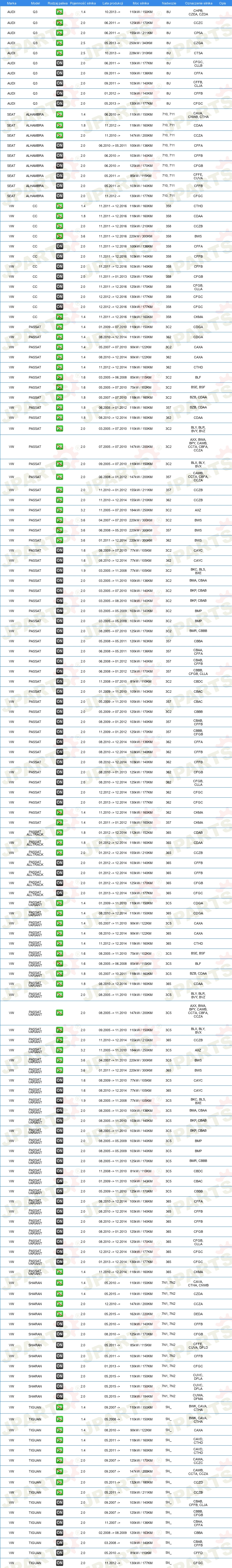The height and width of the screenshot is (1568, 232).
Task: Click the PB petrol icon in the Audi Q3 CZGA row
Action: (60, 43)
